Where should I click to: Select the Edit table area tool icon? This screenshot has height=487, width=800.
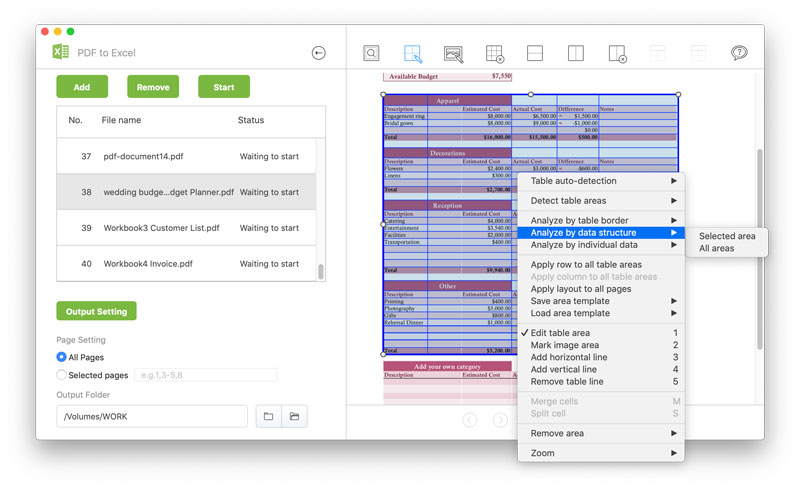pyautogui.click(x=412, y=53)
